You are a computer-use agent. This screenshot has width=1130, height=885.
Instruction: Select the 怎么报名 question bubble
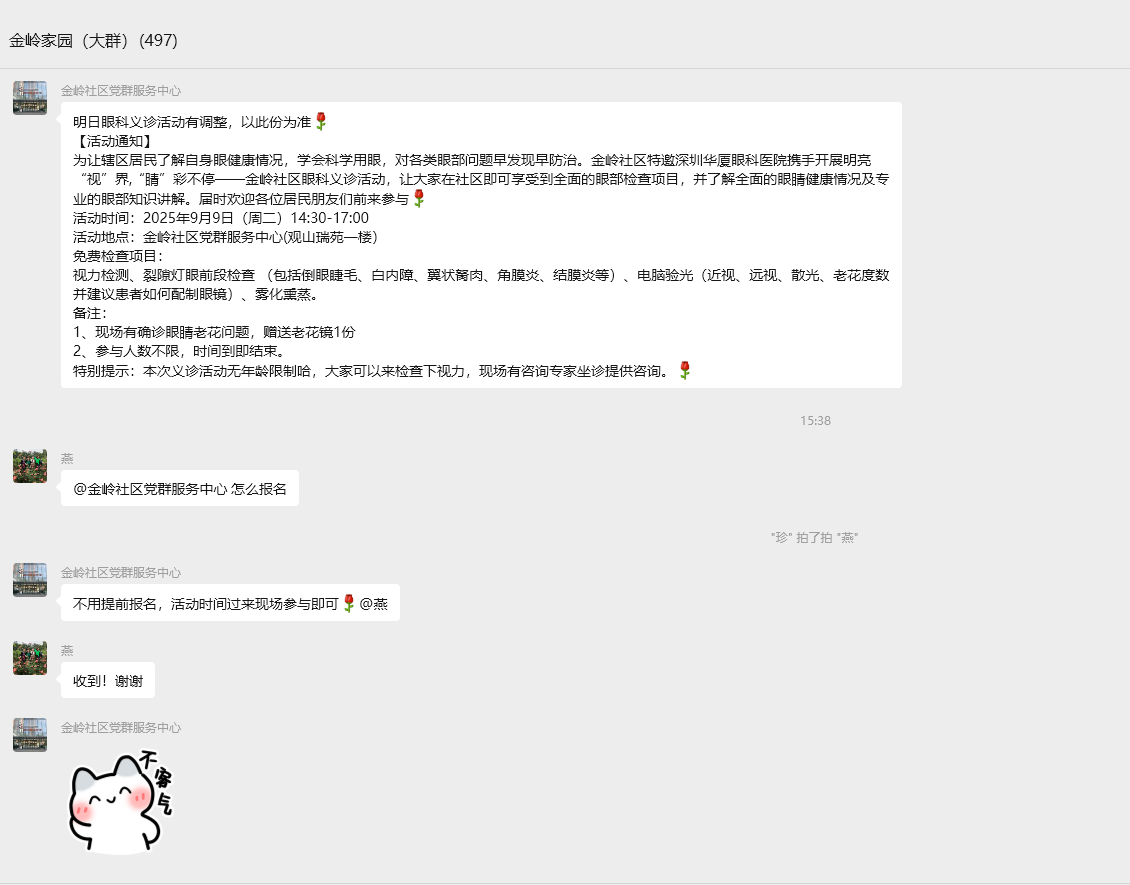coord(179,489)
